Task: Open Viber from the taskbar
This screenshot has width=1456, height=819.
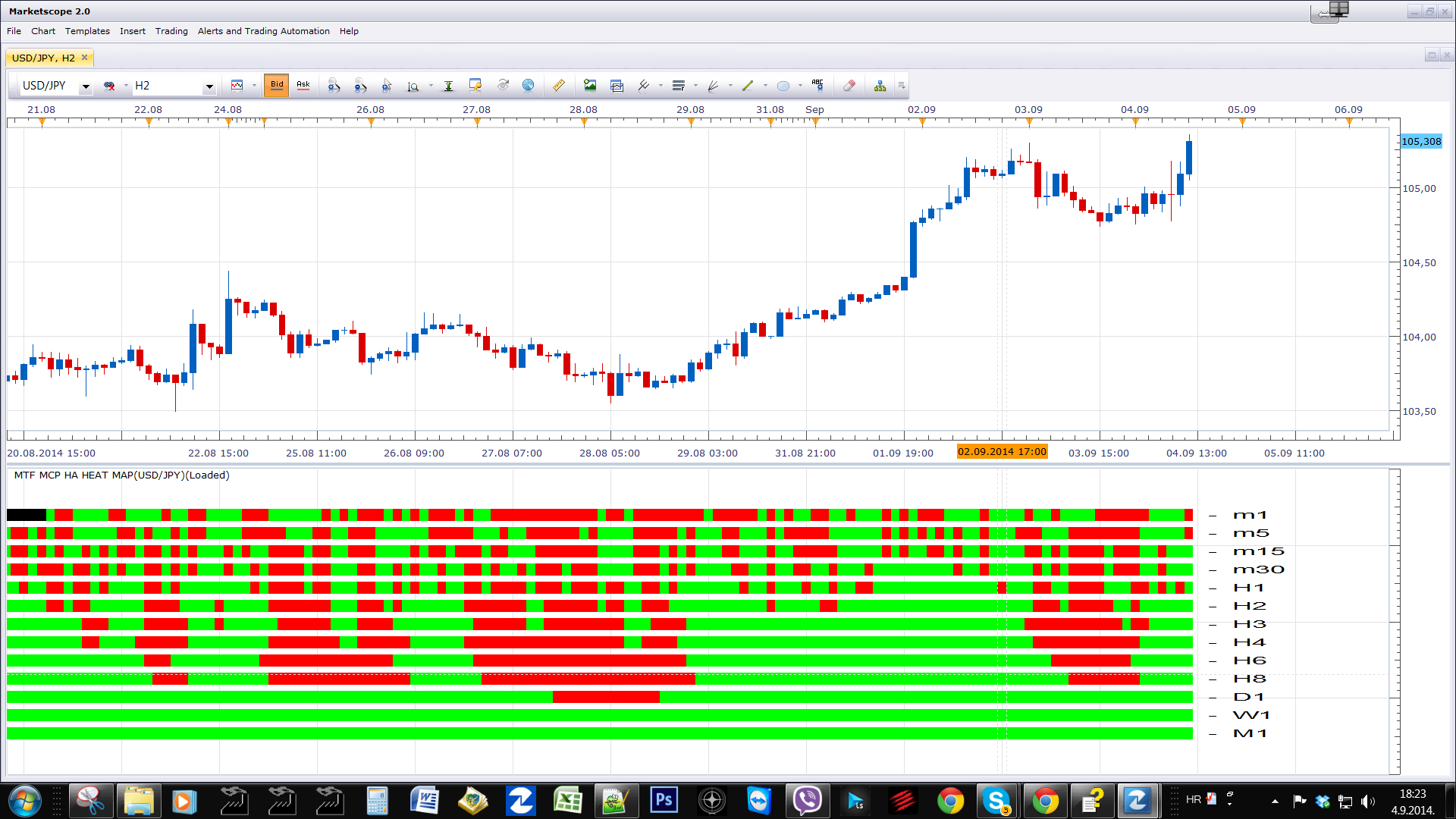Action: coord(807,801)
